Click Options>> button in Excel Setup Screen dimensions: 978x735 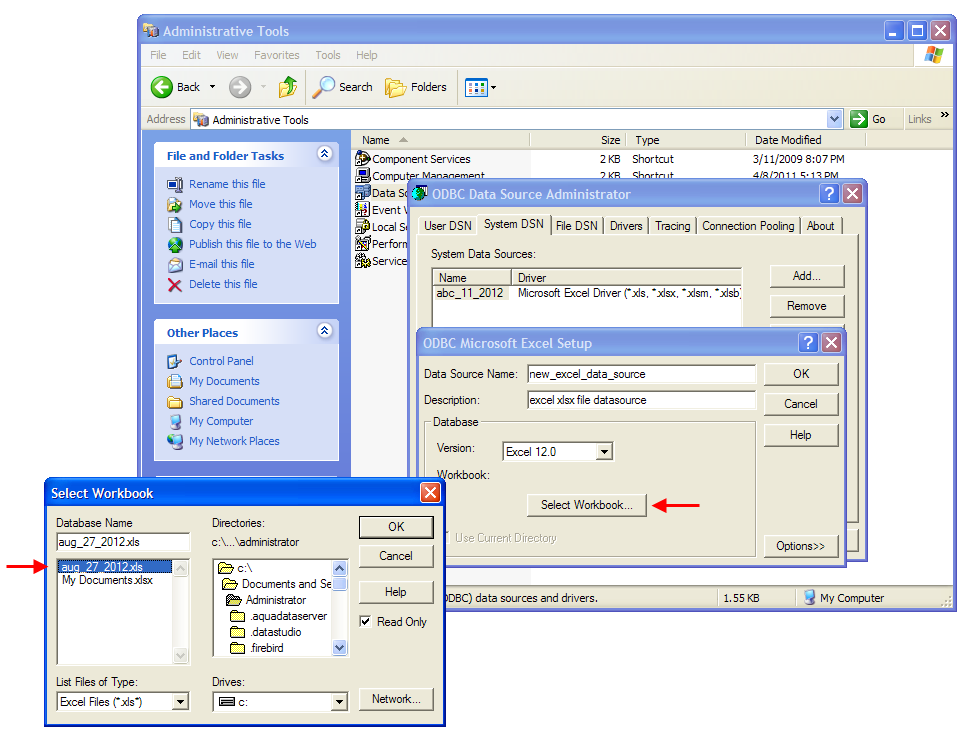pos(801,546)
